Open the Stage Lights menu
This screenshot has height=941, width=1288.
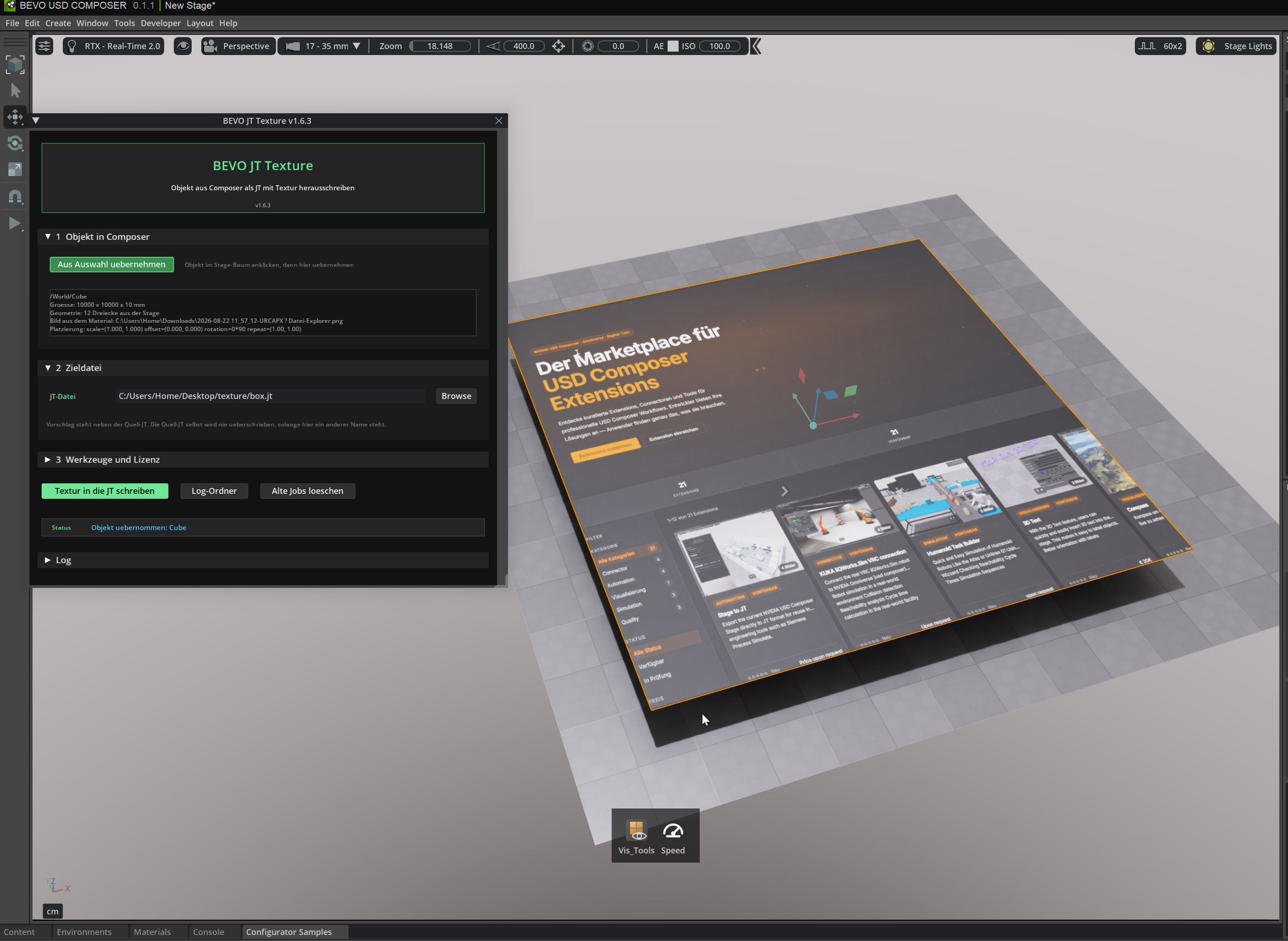[1236, 46]
